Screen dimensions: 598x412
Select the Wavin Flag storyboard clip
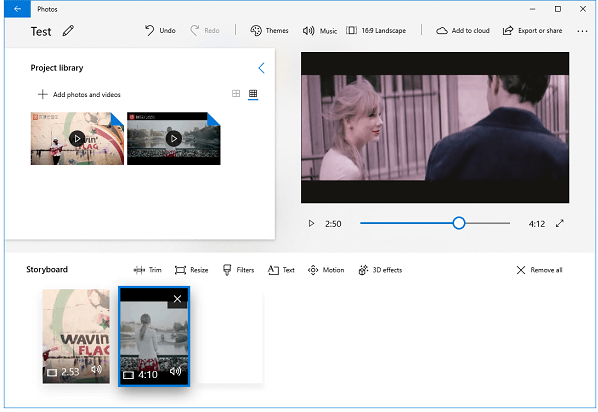point(76,336)
